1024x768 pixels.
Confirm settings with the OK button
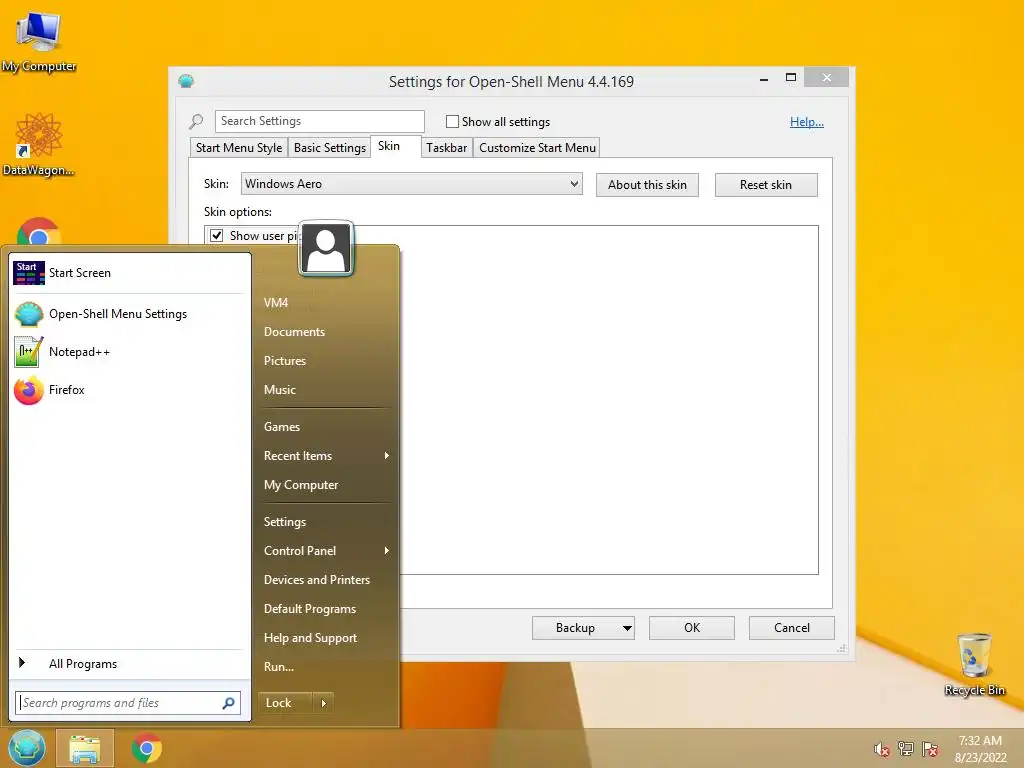click(x=692, y=628)
